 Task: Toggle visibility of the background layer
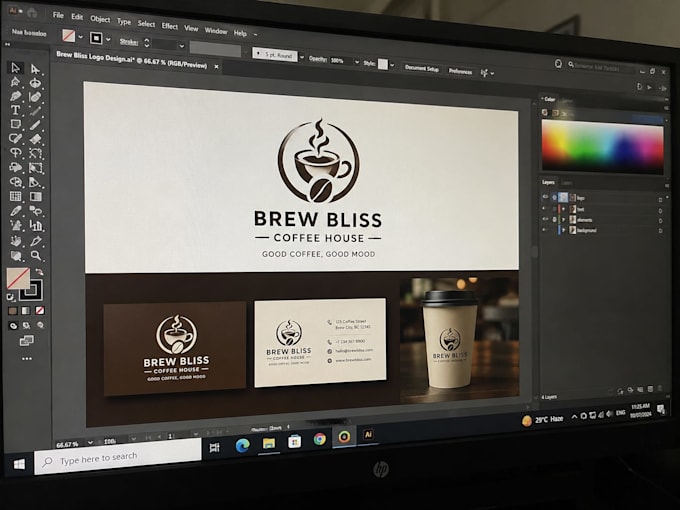point(545,229)
